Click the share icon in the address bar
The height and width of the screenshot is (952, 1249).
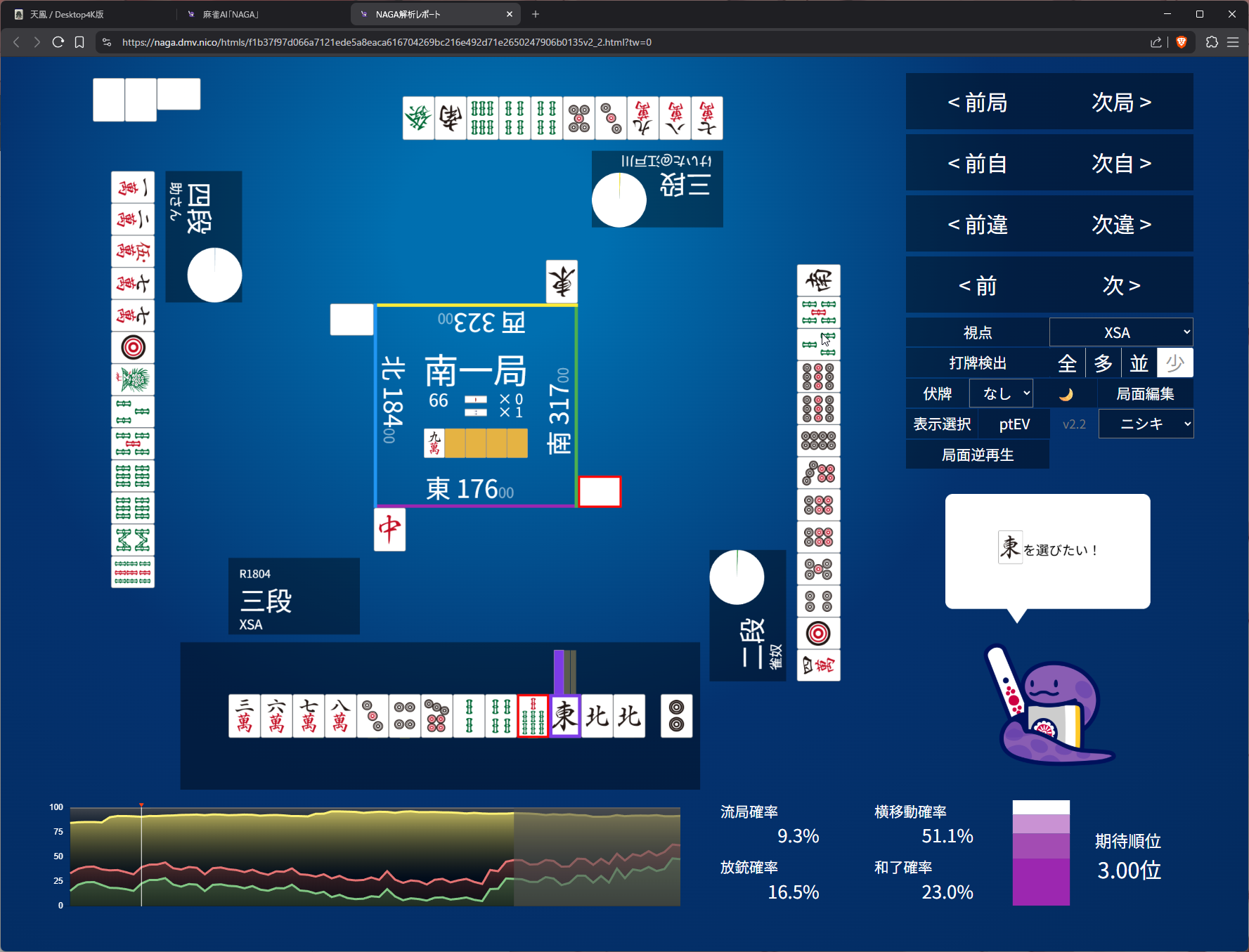[x=1156, y=42]
